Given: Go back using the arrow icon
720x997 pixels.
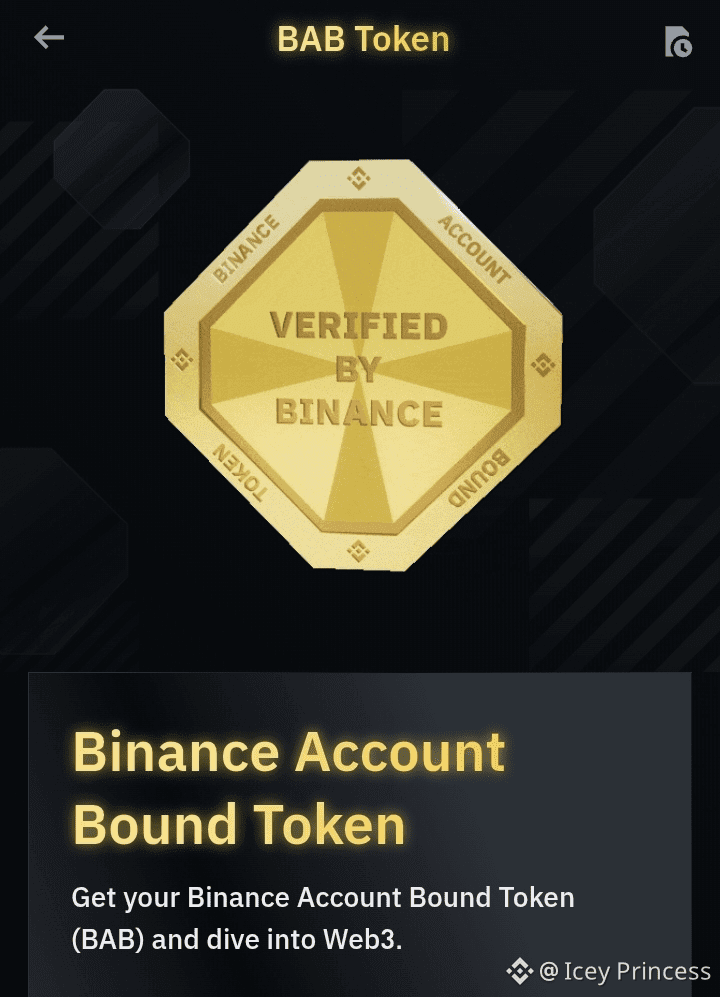Looking at the screenshot, I should pyautogui.click(x=49, y=38).
